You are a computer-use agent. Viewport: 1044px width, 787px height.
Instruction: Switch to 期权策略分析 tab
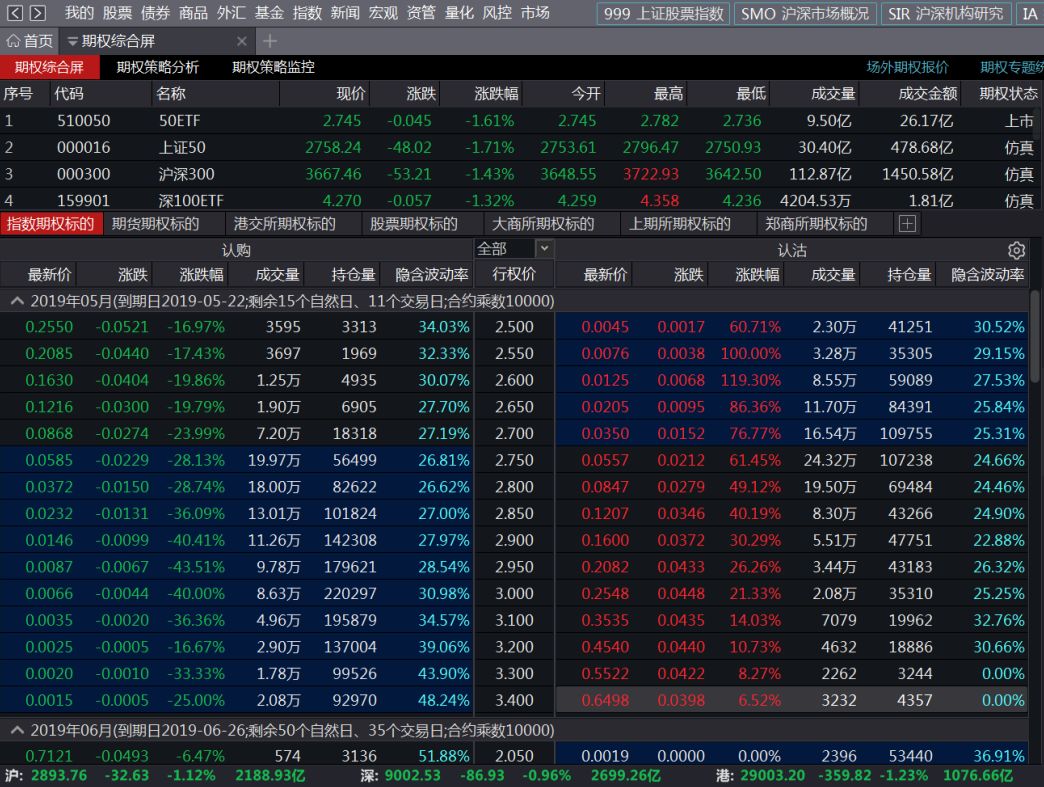[x=158, y=67]
